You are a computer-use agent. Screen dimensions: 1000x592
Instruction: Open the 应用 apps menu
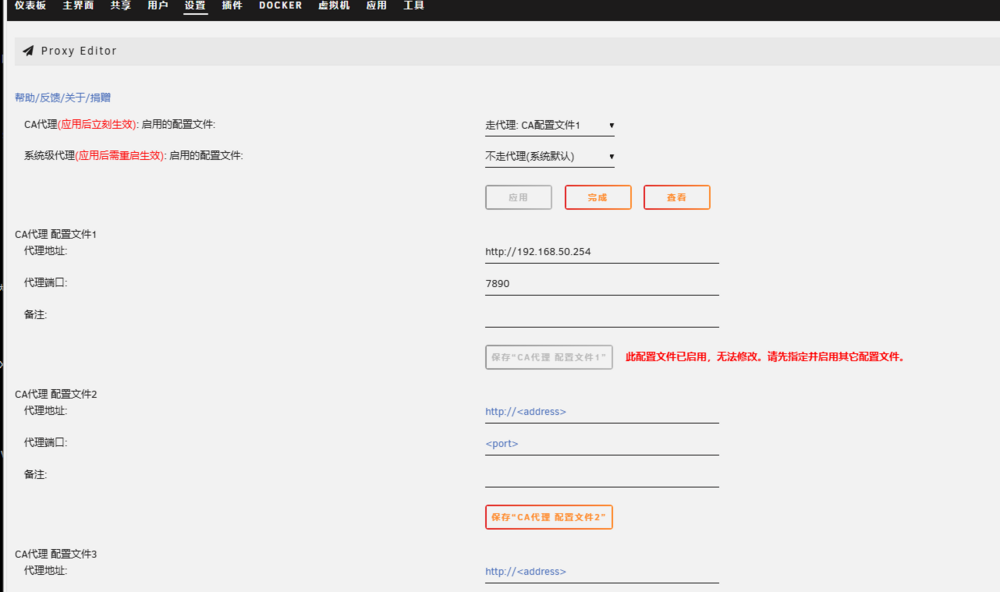[x=376, y=6]
